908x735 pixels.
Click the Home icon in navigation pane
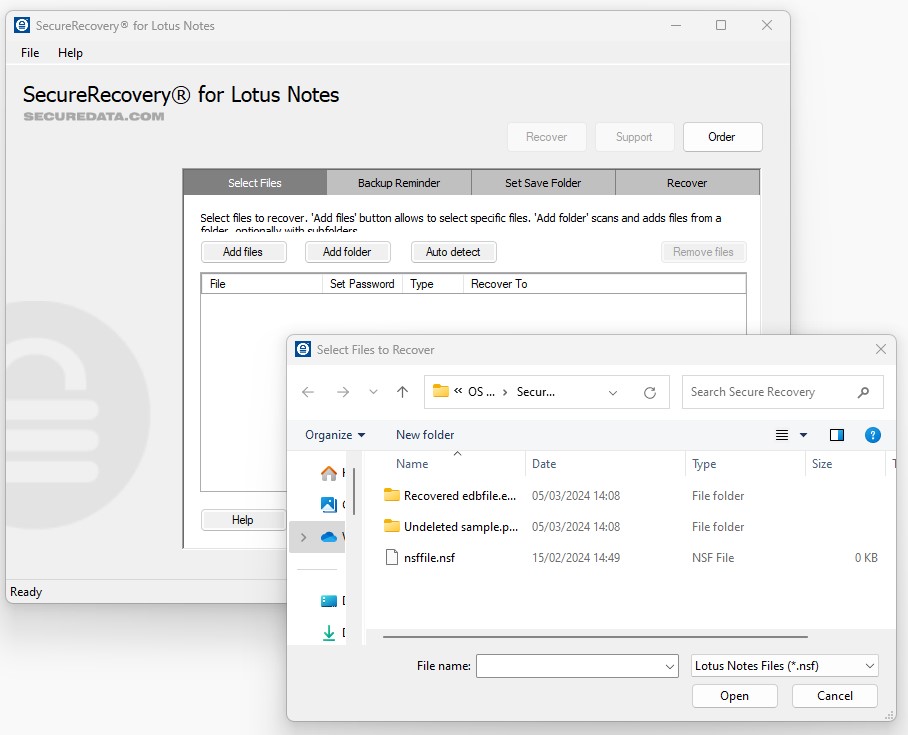(x=328, y=473)
